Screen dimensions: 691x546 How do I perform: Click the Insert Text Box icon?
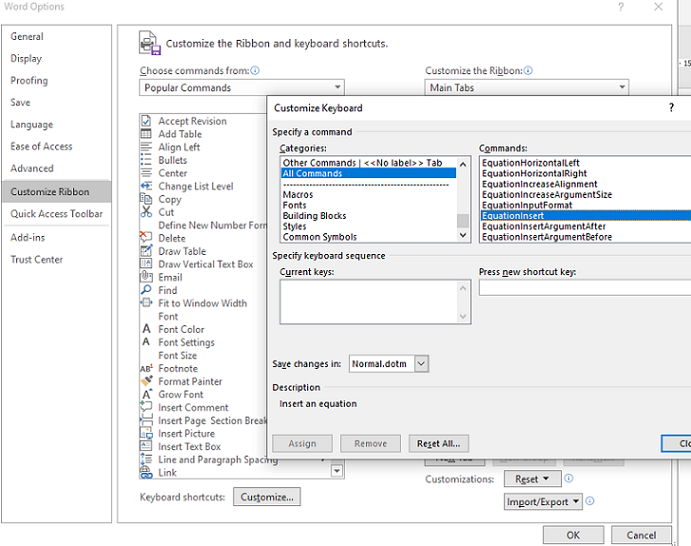point(146,446)
